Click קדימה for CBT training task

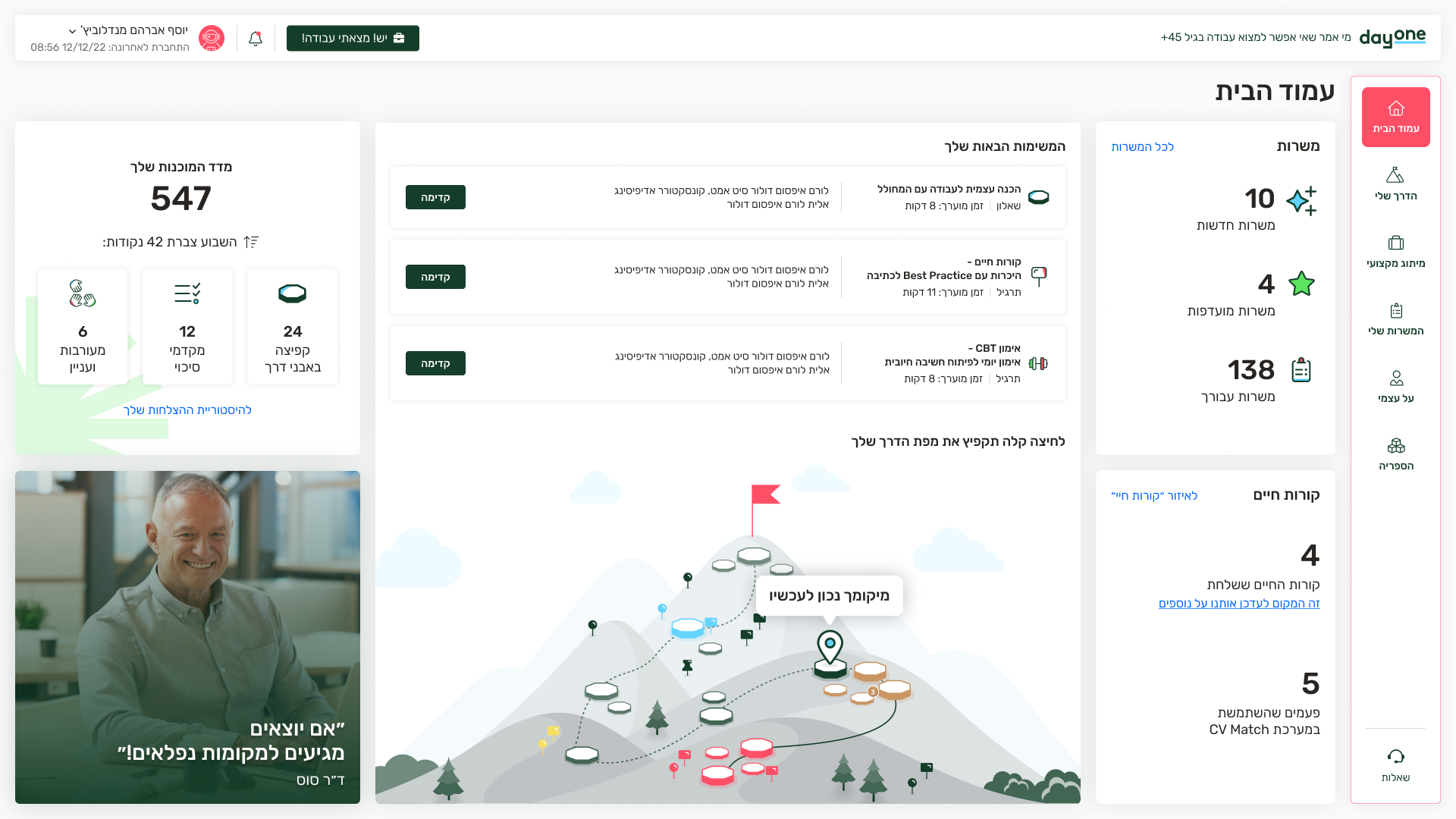tap(435, 363)
